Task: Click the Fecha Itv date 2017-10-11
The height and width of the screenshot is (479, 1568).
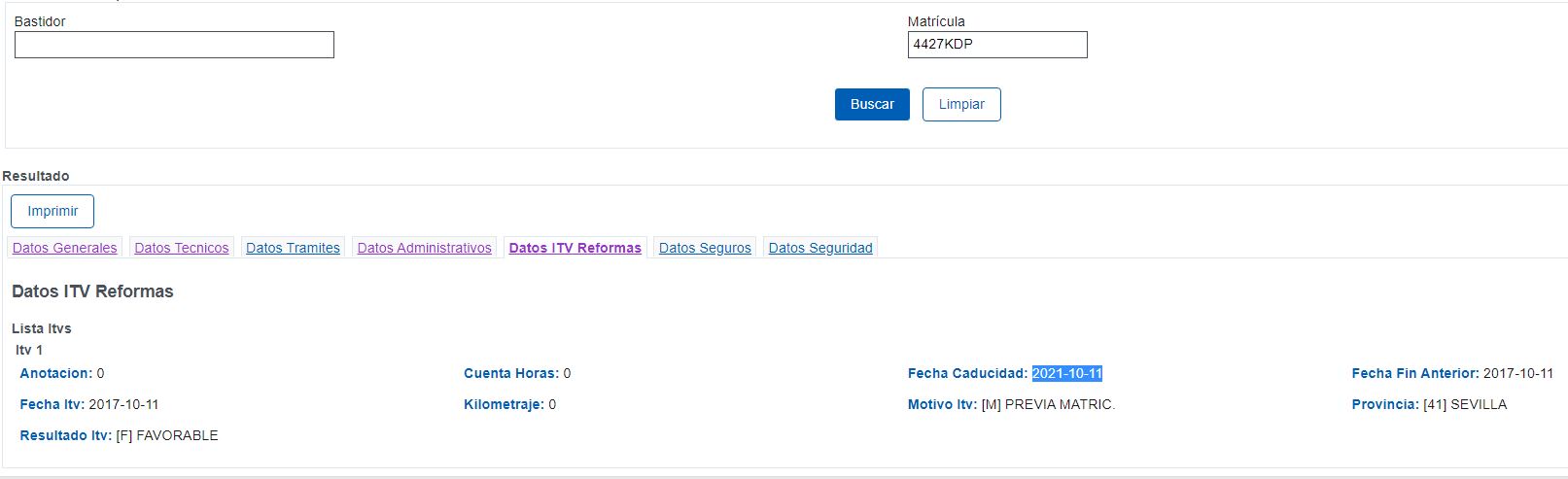Action: pos(123,404)
